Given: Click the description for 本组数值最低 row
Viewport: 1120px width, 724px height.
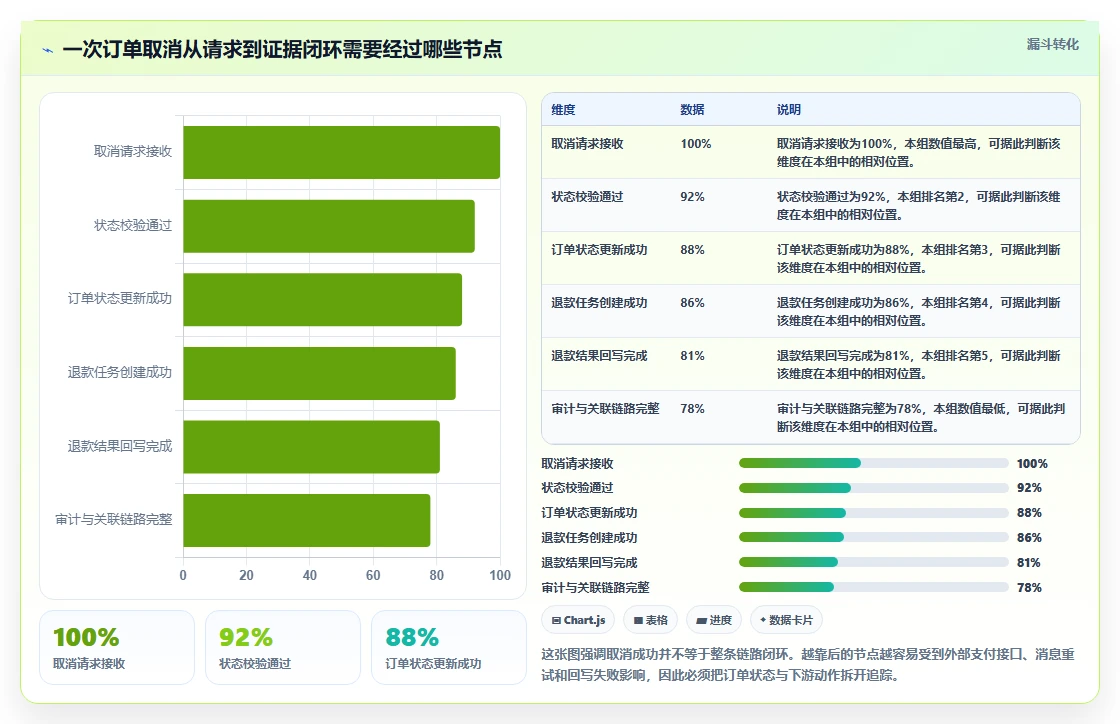Looking at the screenshot, I should (921, 417).
